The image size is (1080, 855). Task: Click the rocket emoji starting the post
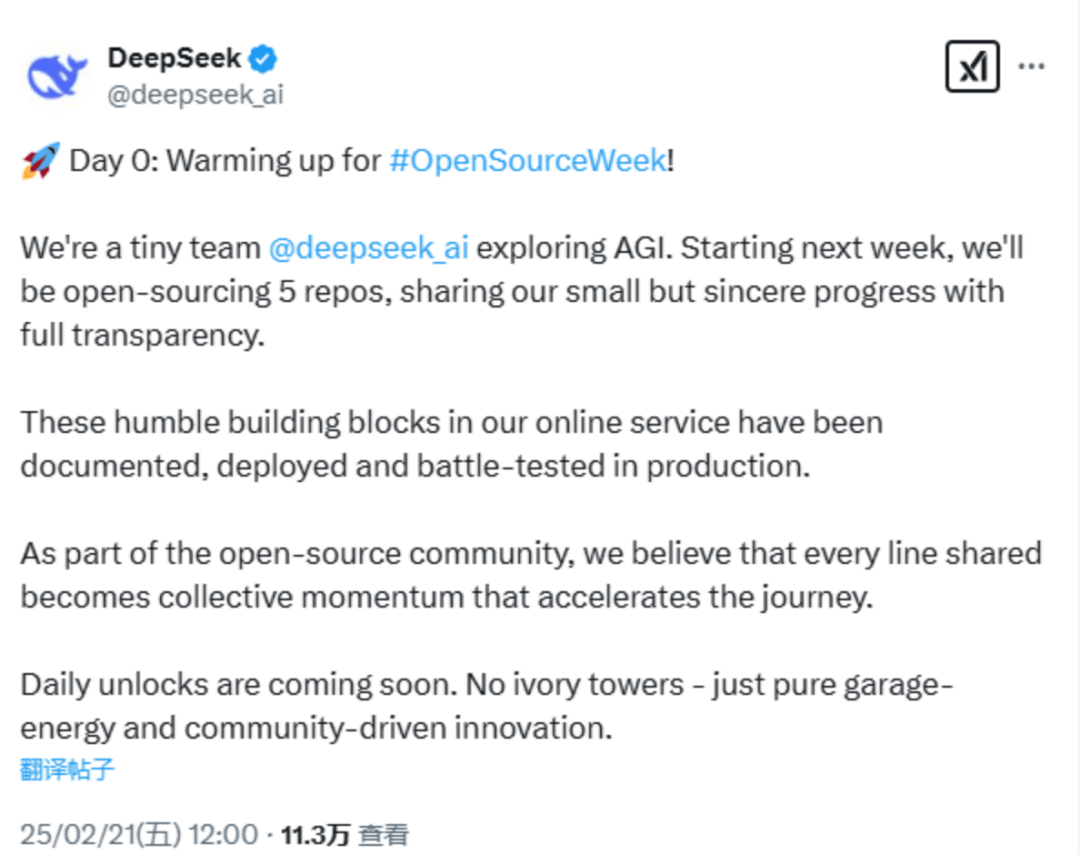[x=38, y=158]
